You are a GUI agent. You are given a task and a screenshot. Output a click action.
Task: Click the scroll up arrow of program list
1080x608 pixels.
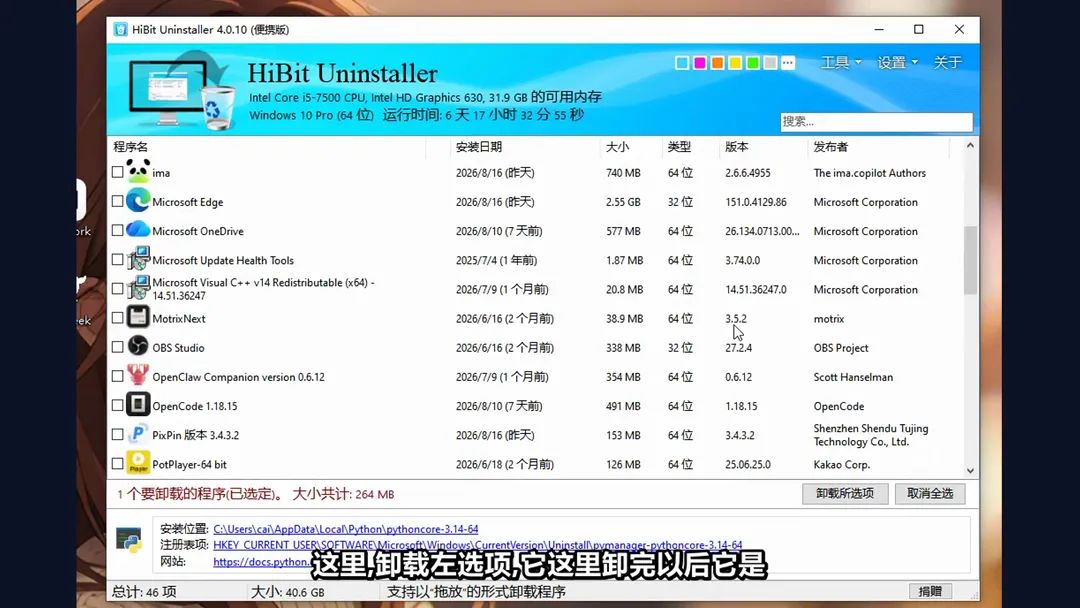970,145
